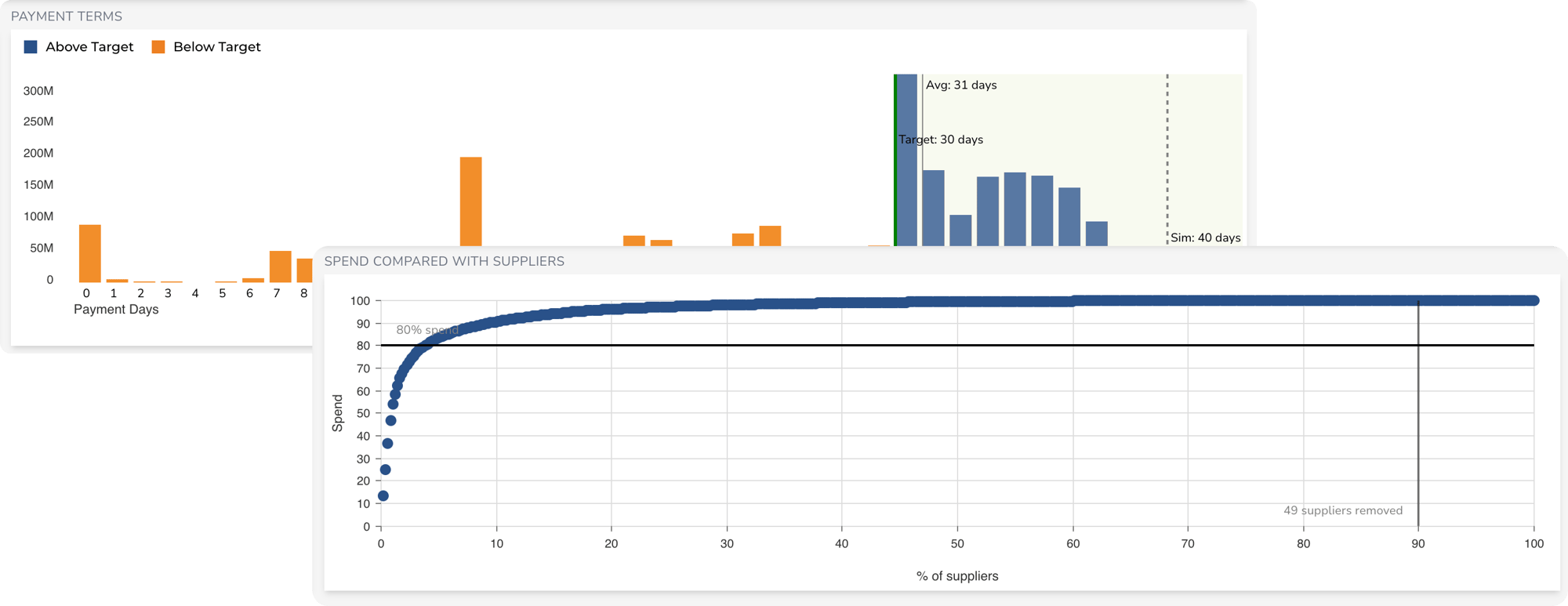
Task: Click the Avg: 31 days label
Action: coord(961,85)
